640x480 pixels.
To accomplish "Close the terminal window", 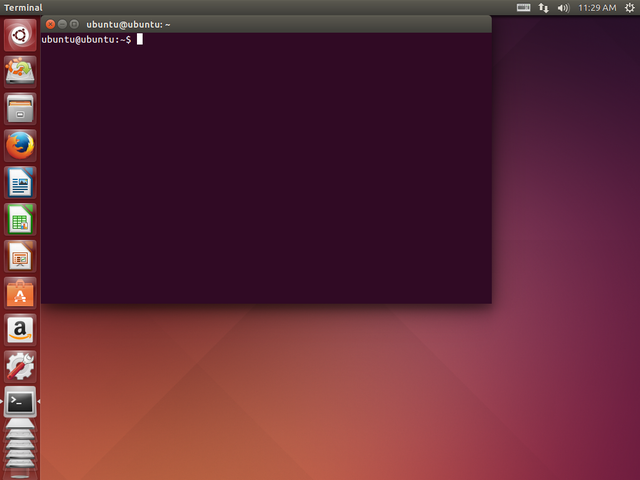I will 50,24.
